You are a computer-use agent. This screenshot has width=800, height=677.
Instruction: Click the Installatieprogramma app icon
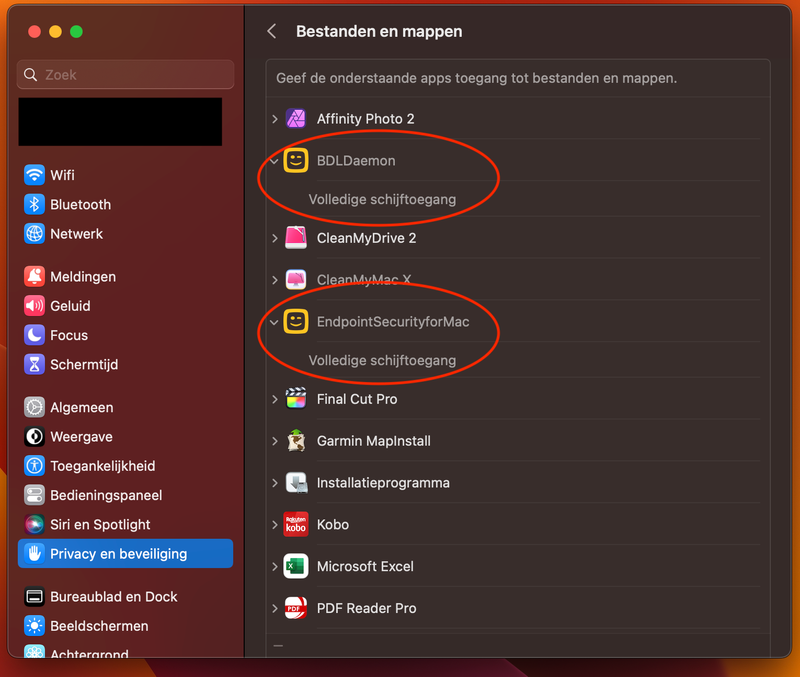click(x=295, y=483)
